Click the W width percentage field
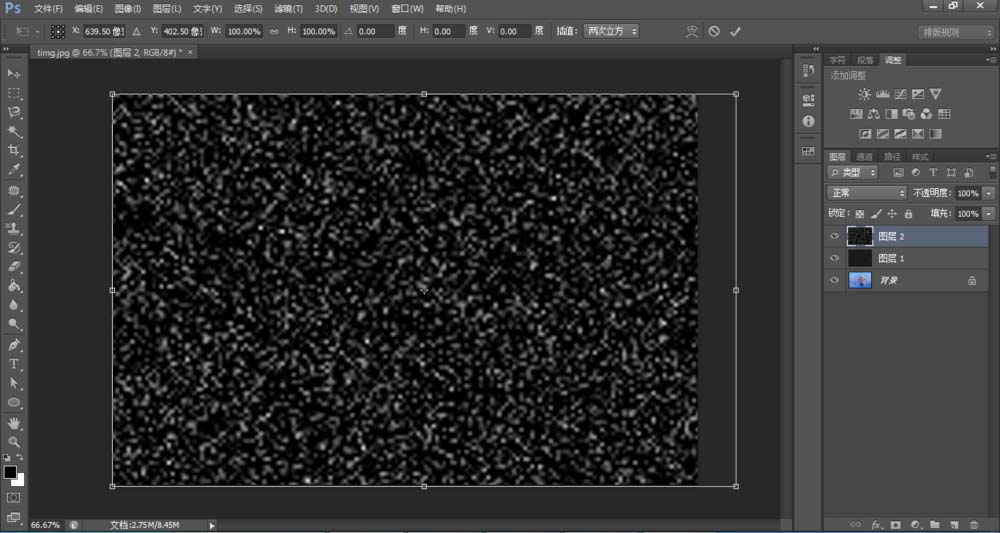This screenshot has height=533, width=1000. [242, 32]
